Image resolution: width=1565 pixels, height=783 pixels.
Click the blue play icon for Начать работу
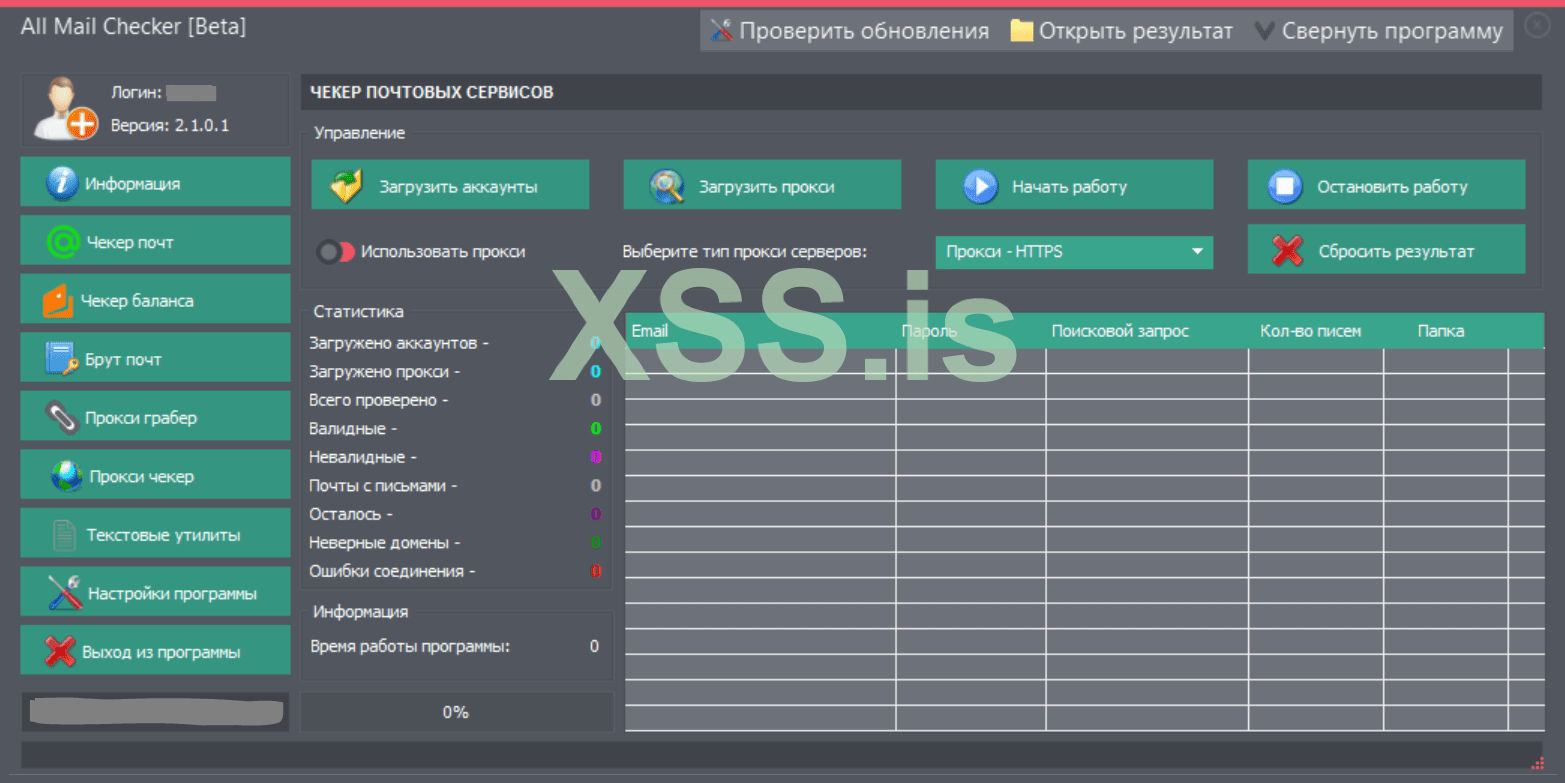coord(980,186)
